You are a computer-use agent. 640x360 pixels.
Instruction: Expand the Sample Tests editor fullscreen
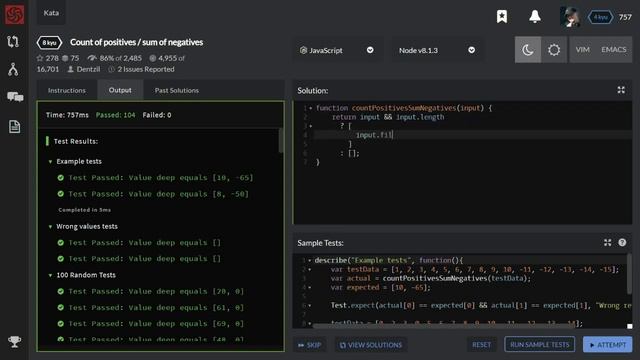(607, 242)
